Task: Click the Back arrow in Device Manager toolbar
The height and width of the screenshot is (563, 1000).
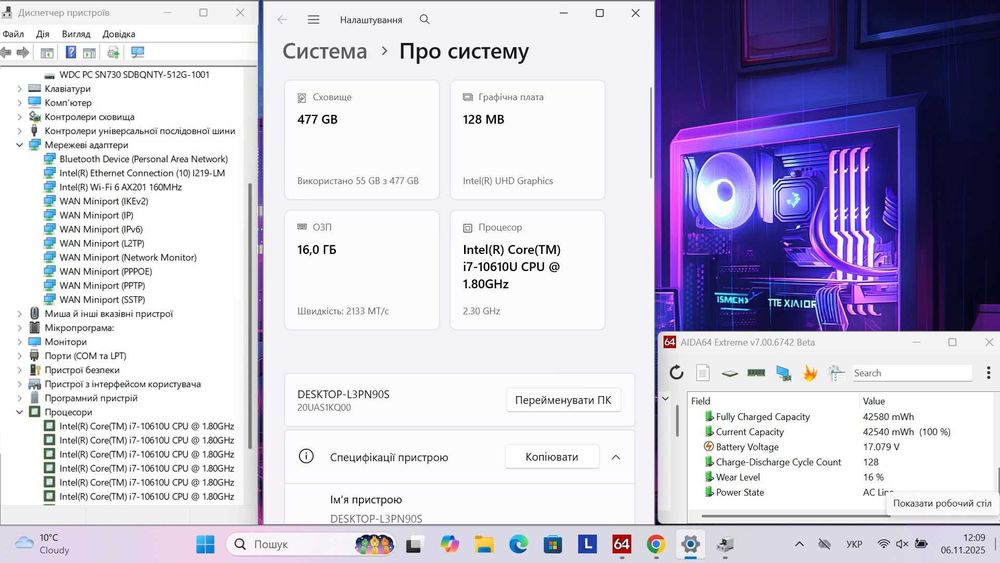Action: click(6, 52)
